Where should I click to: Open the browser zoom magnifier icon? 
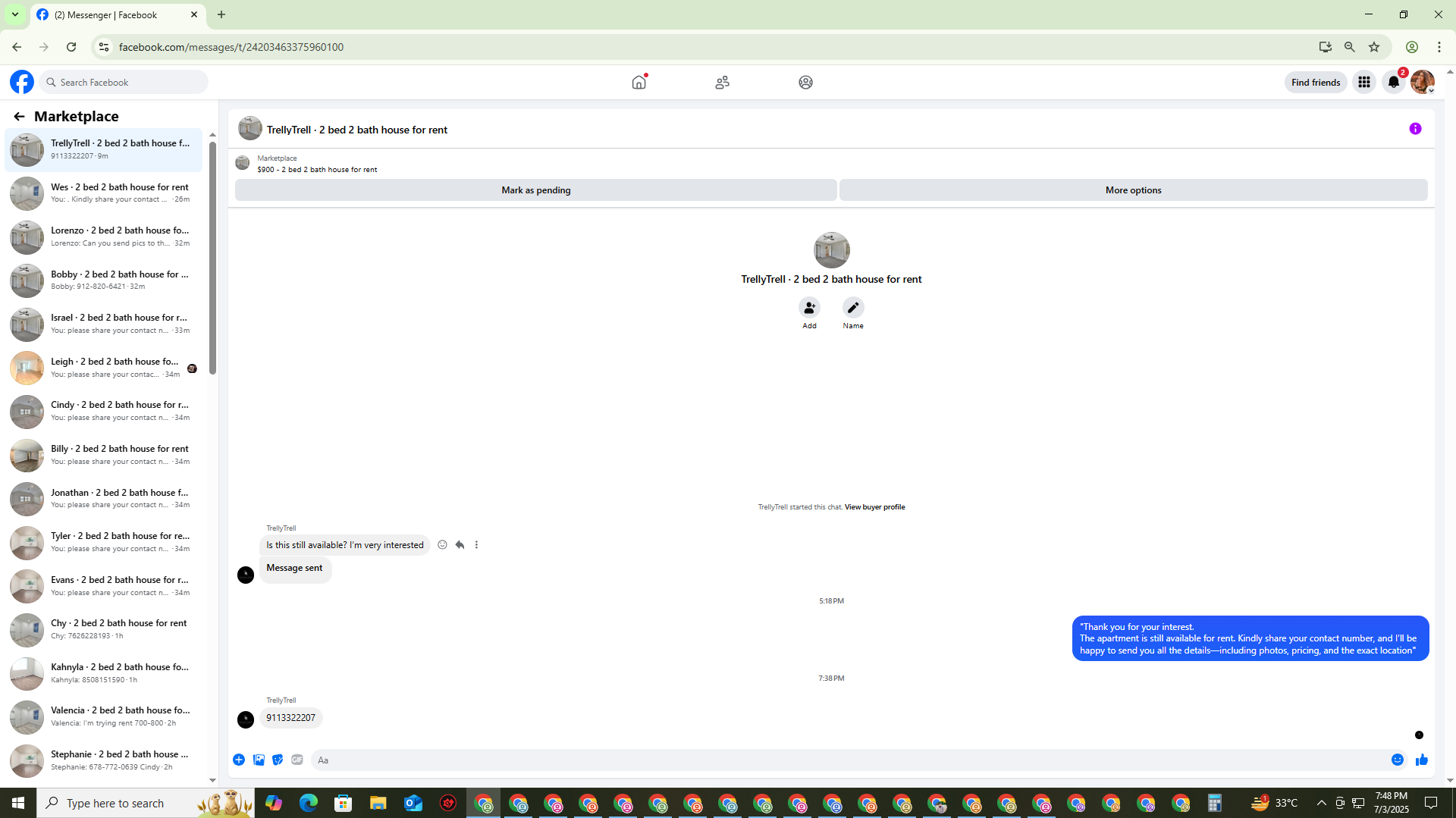coord(1349,47)
